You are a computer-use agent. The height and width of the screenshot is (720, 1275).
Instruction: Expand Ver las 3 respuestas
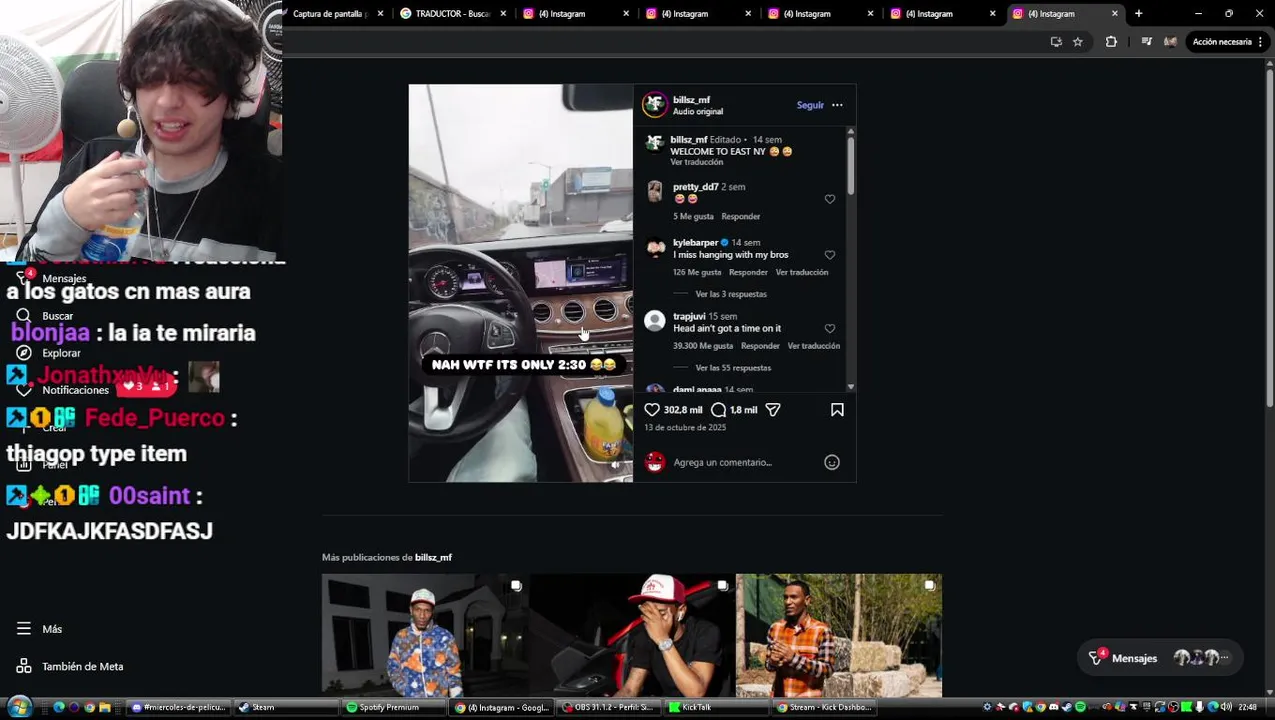731,294
